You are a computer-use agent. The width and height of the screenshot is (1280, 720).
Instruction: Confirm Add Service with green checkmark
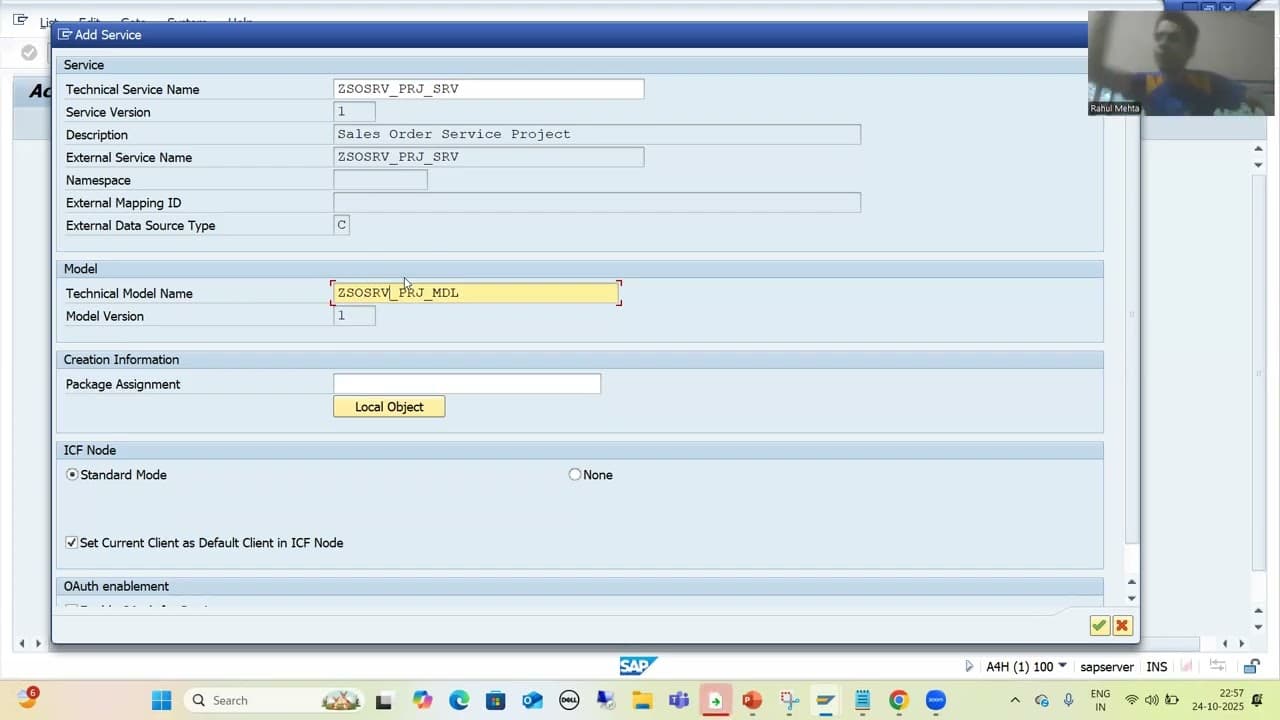point(1099,625)
